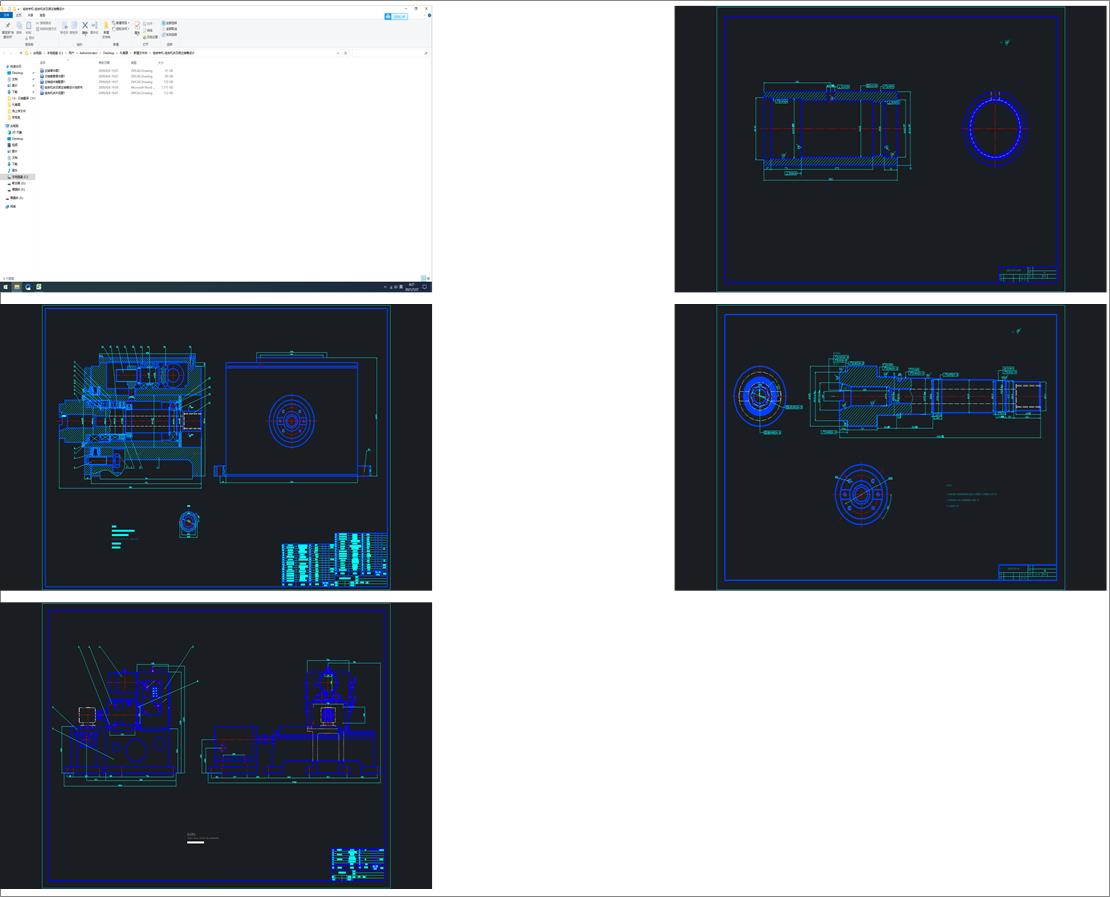Click the Copy to icon in ribbon
Image resolution: width=1110 pixels, height=897 pixels.
click(x=74, y=28)
